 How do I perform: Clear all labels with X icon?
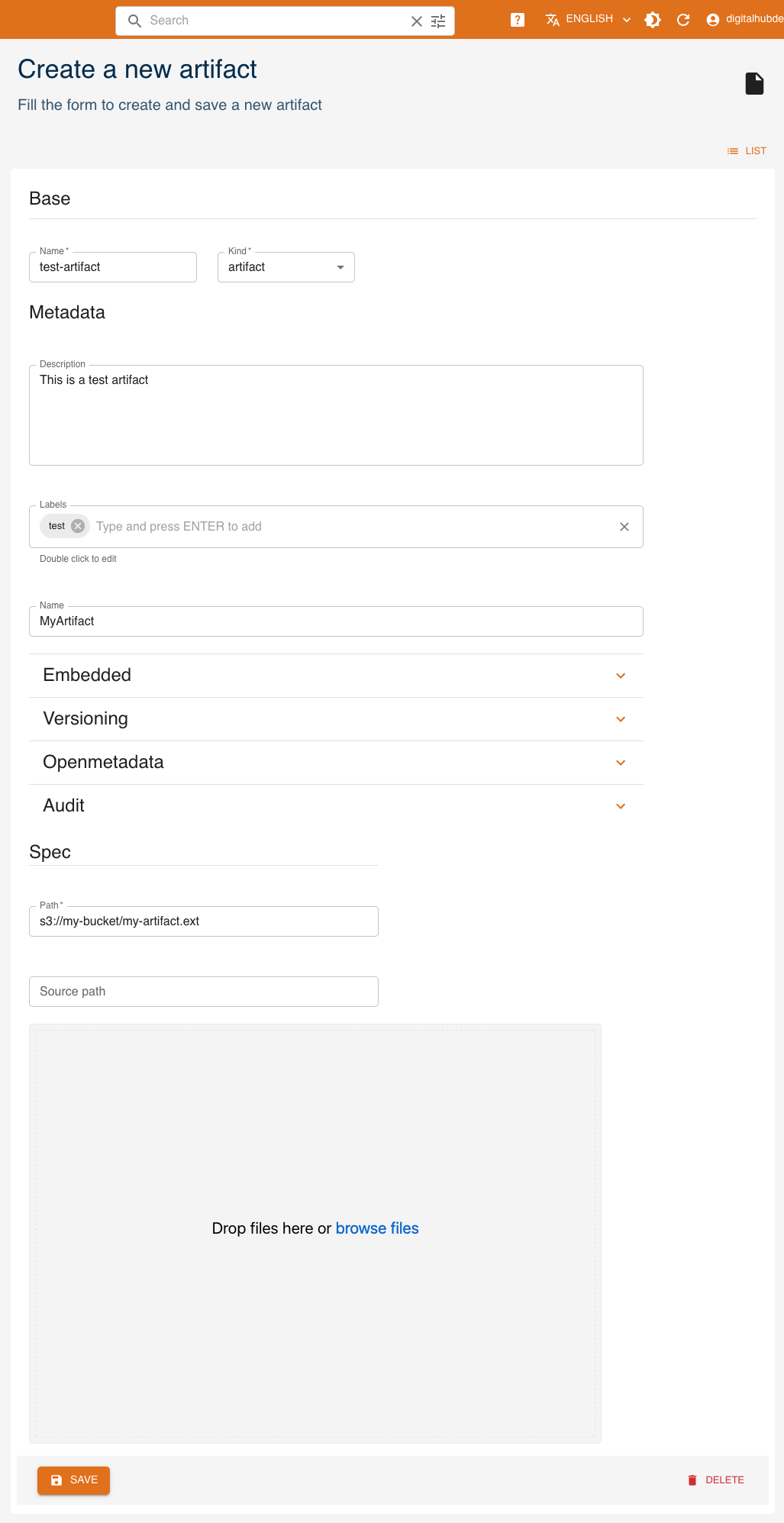pos(624,527)
